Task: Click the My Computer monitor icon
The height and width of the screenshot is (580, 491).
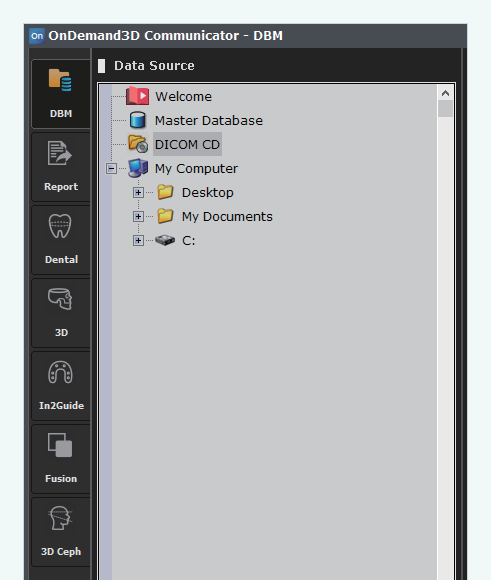Action: click(x=138, y=168)
